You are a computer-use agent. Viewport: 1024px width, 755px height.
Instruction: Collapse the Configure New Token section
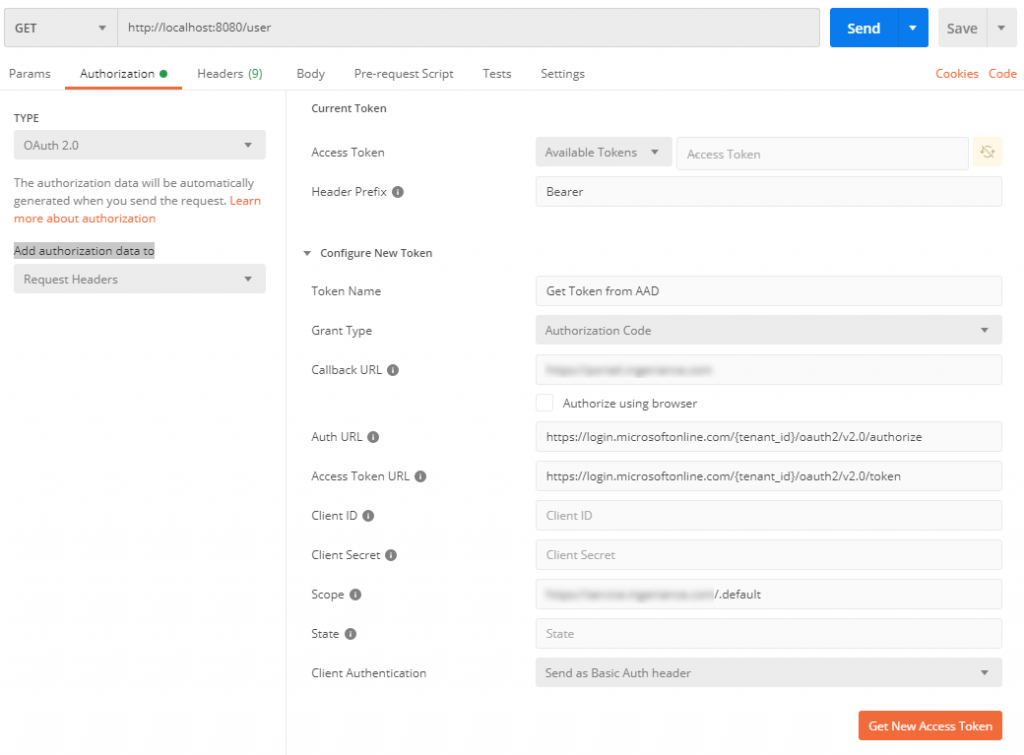pos(308,253)
